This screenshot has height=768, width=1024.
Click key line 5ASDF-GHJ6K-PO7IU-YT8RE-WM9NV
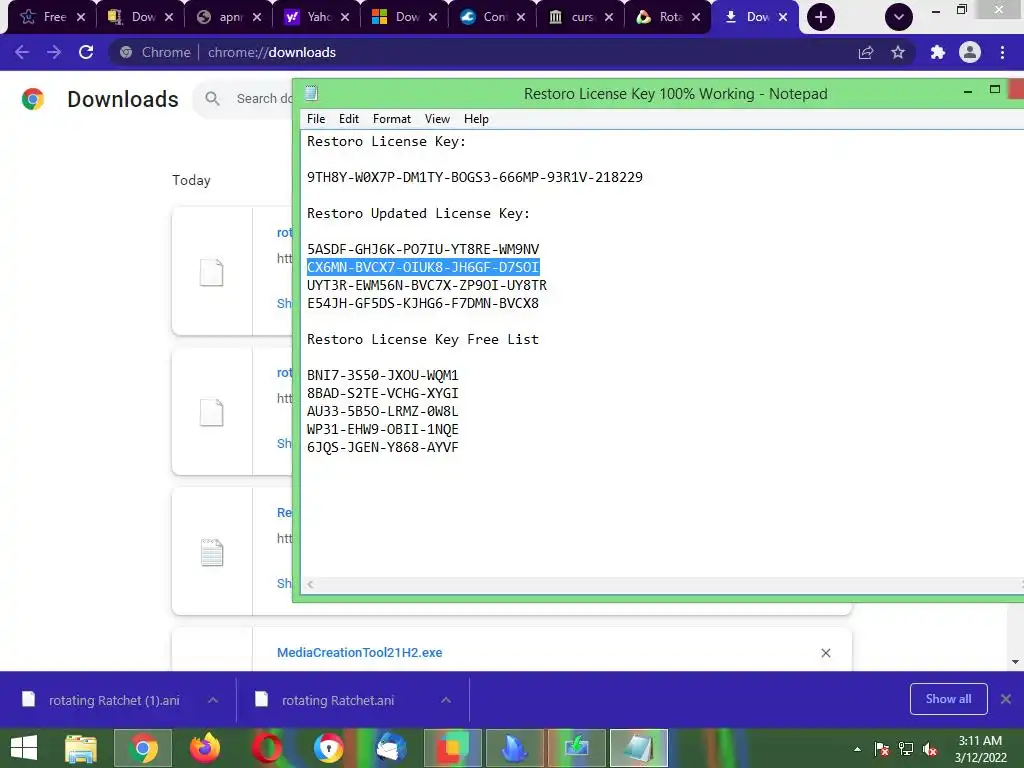pos(423,249)
